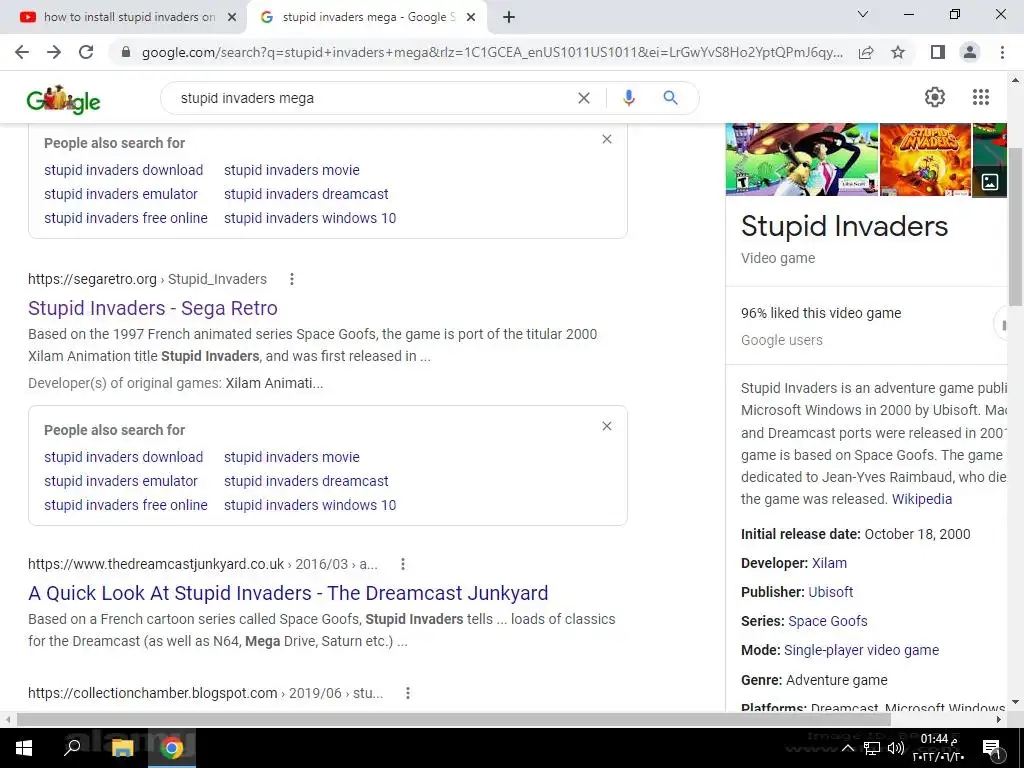Screen dimensions: 1024x768
Task: Open Windows taskbar search
Action: [x=72, y=746]
